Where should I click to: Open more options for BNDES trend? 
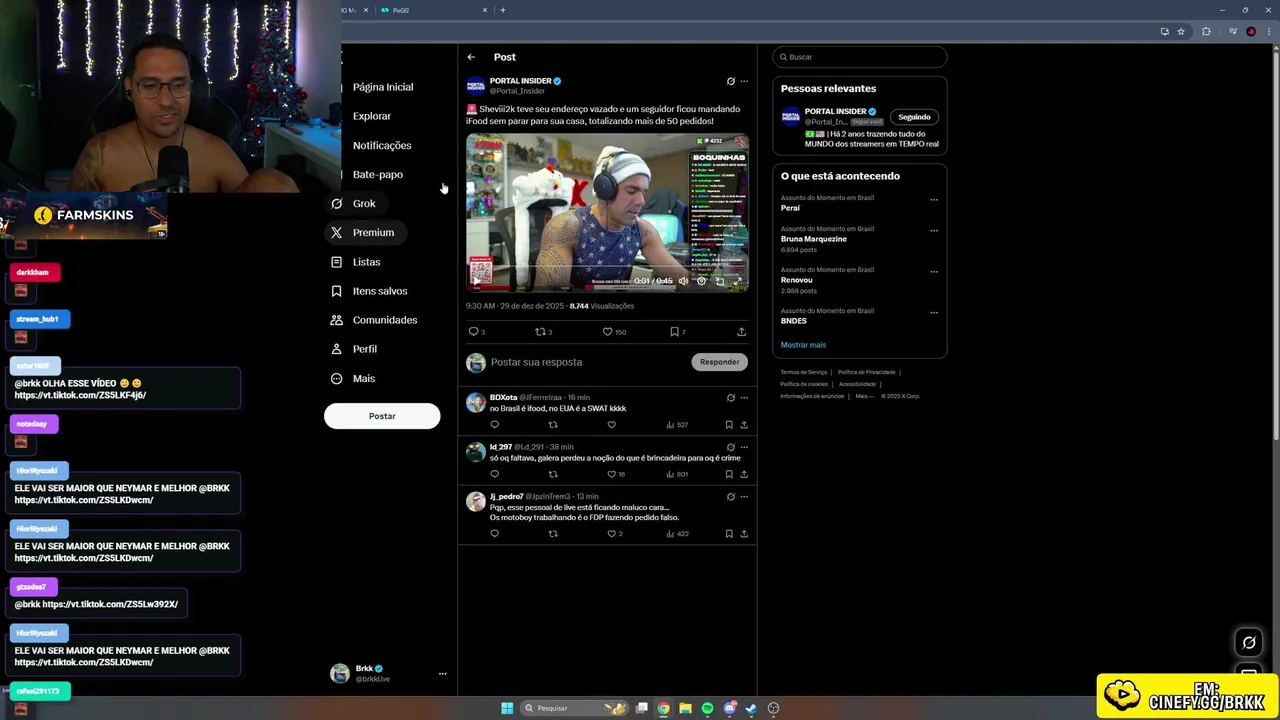[934, 312]
